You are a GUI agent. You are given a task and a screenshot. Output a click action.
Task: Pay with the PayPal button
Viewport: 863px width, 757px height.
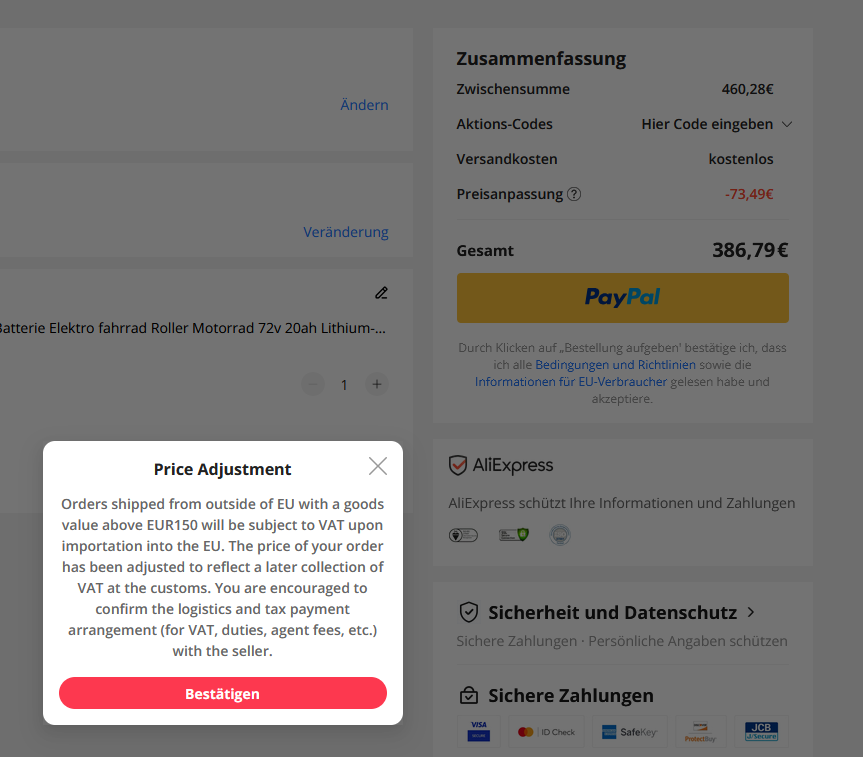pyautogui.click(x=622, y=298)
